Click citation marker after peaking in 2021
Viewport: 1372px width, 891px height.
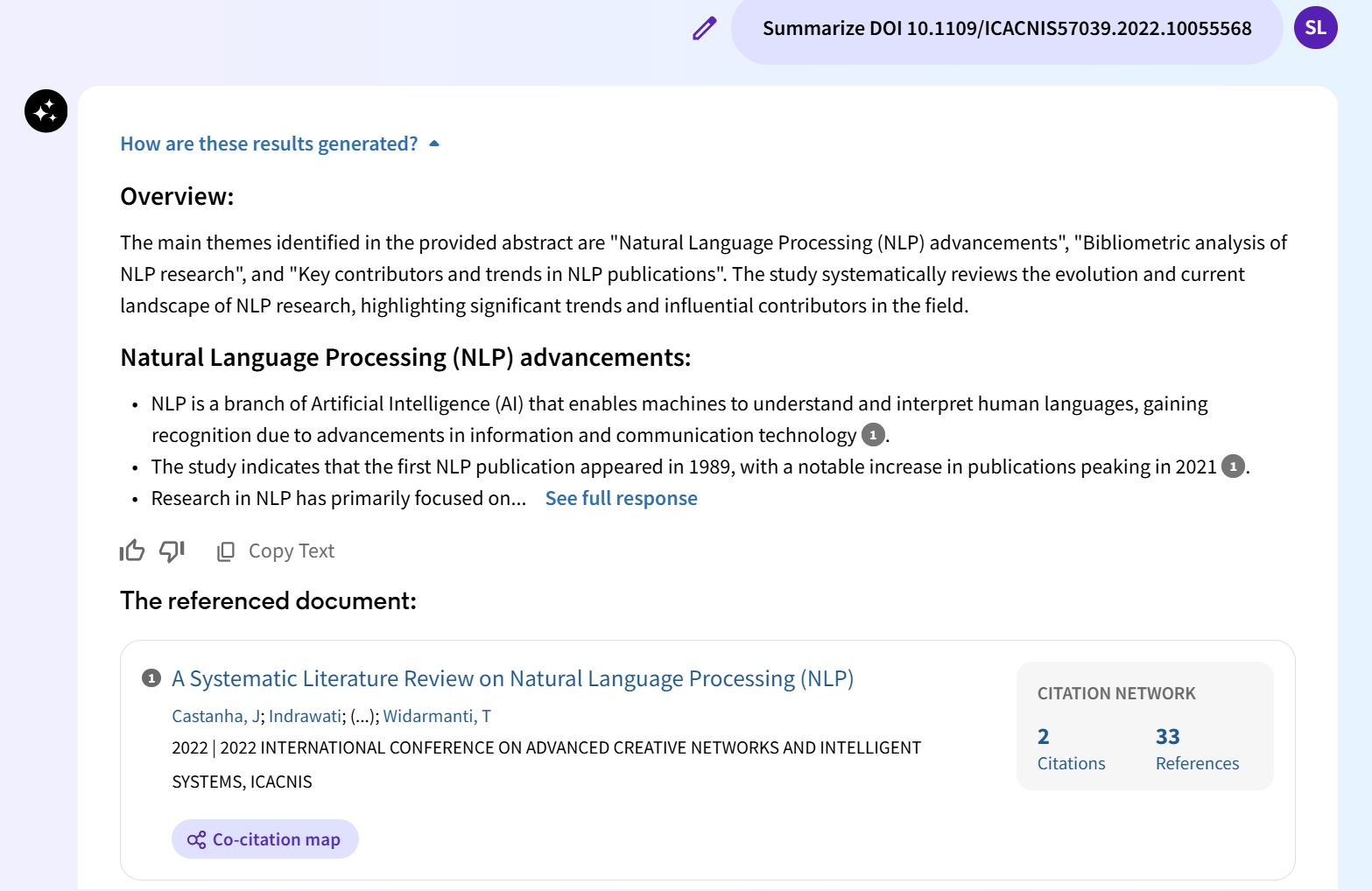(x=1233, y=467)
